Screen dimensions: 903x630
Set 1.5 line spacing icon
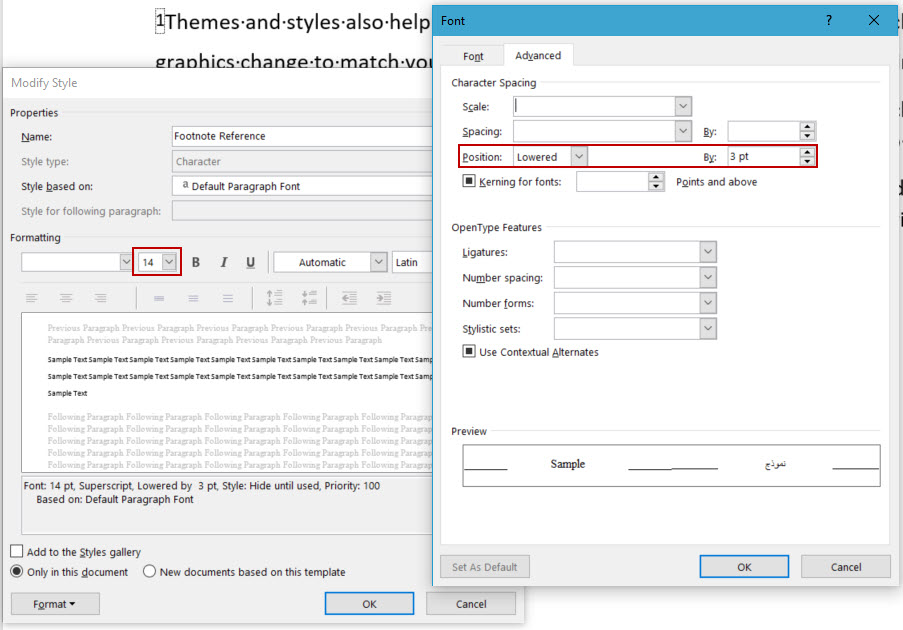tap(194, 298)
